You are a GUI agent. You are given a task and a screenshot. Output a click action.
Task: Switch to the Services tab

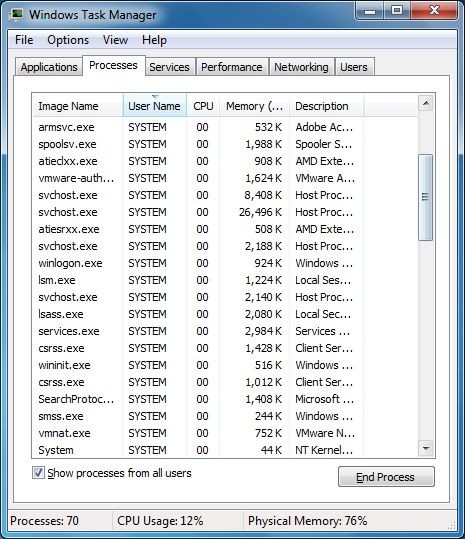pyautogui.click(x=169, y=67)
